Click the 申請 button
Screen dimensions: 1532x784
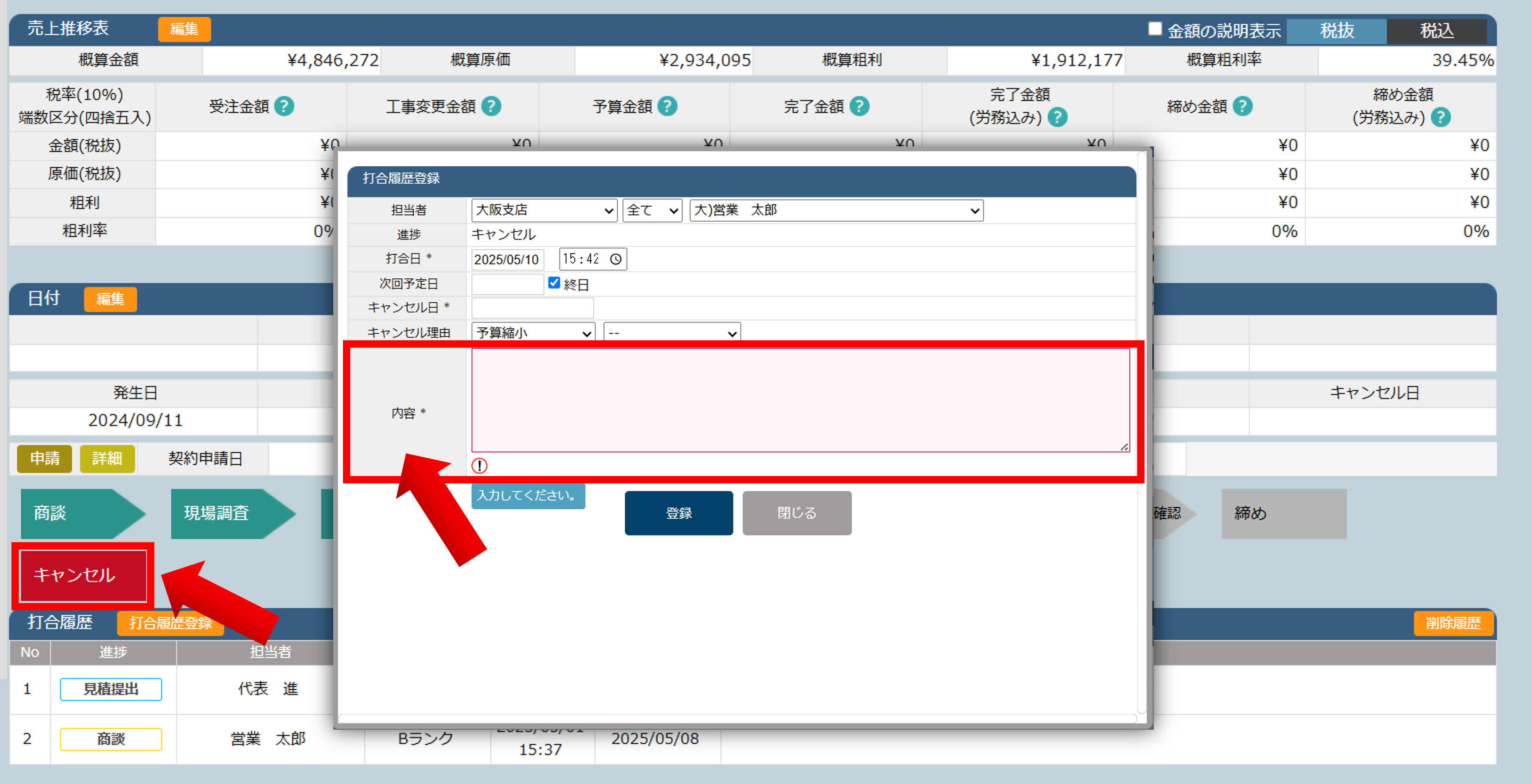point(45,459)
